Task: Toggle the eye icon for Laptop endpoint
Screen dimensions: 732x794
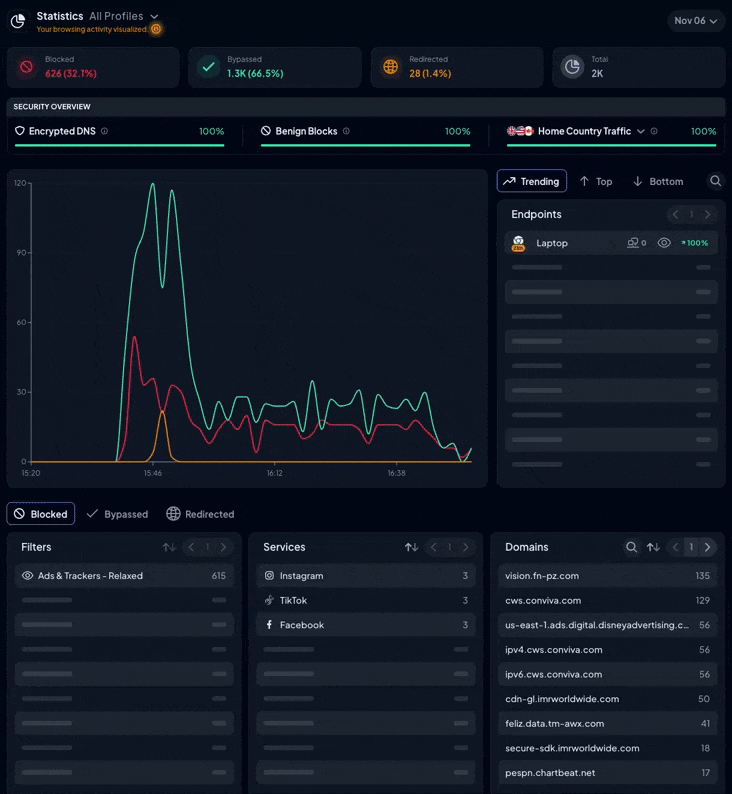Action: coord(664,243)
